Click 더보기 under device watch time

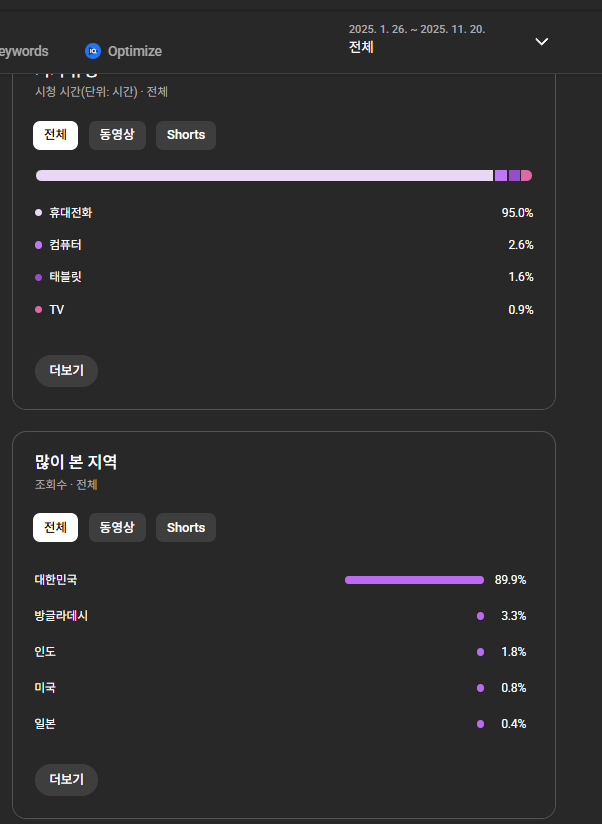click(66, 371)
